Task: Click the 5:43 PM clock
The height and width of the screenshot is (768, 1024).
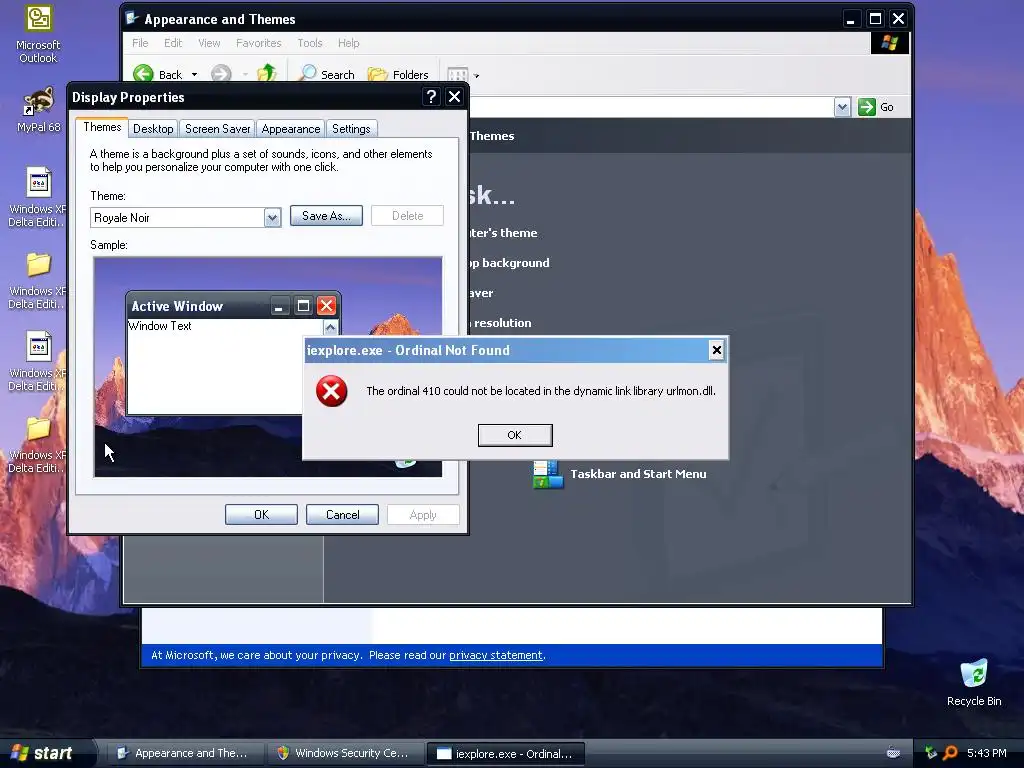Action: [x=986, y=753]
